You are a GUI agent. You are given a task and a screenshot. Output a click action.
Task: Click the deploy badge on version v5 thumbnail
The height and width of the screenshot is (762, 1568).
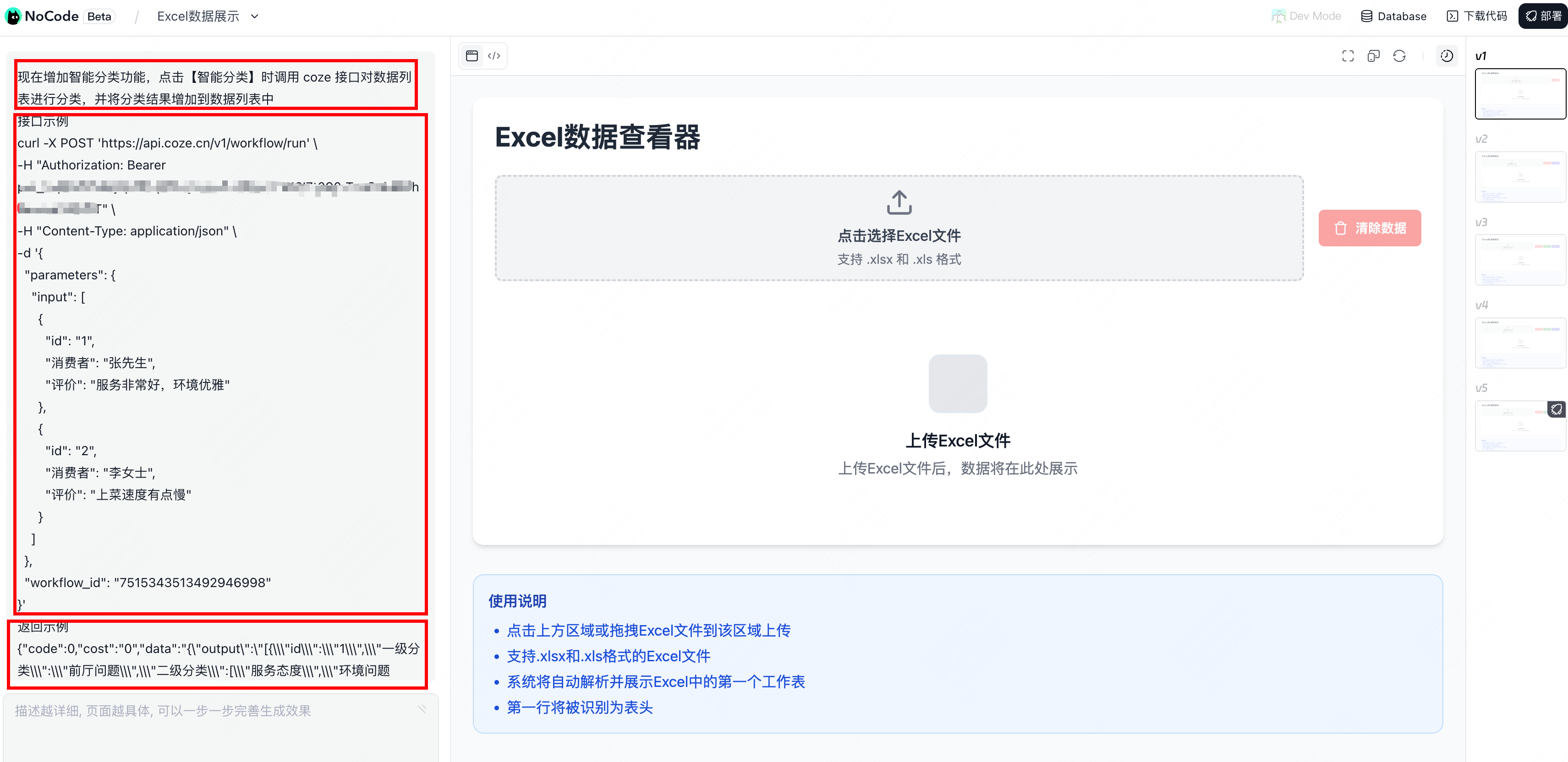click(x=1557, y=409)
